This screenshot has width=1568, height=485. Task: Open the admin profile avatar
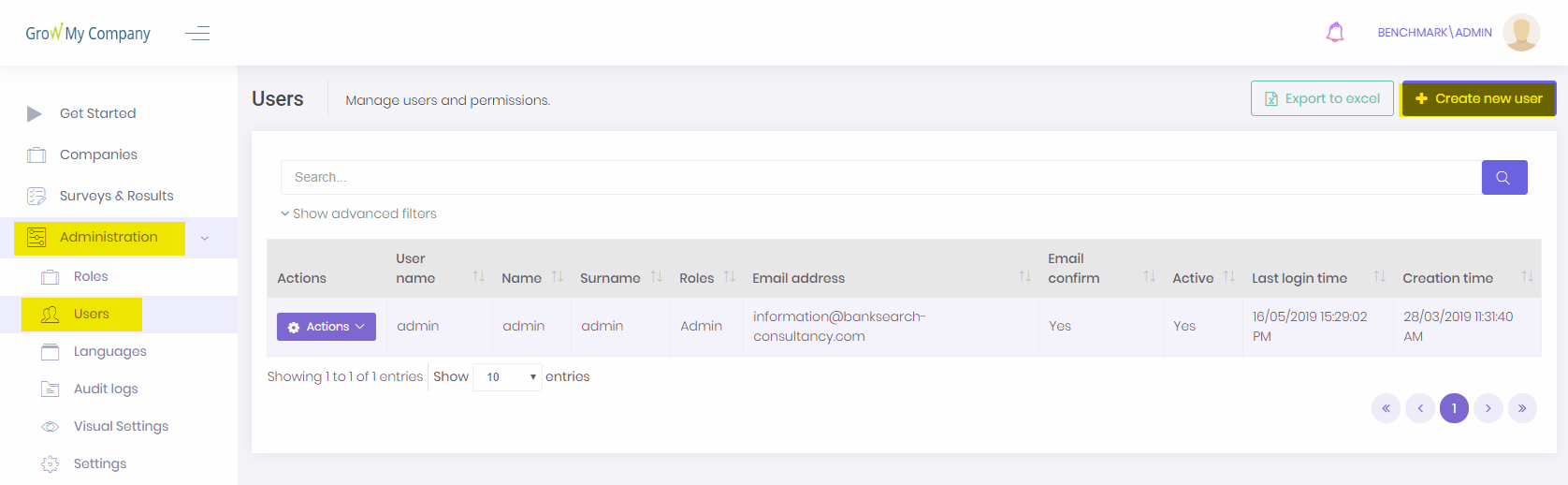(1520, 33)
